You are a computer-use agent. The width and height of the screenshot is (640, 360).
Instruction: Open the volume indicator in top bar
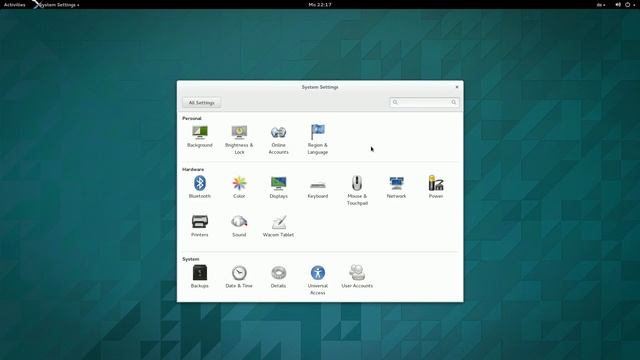(618, 4)
